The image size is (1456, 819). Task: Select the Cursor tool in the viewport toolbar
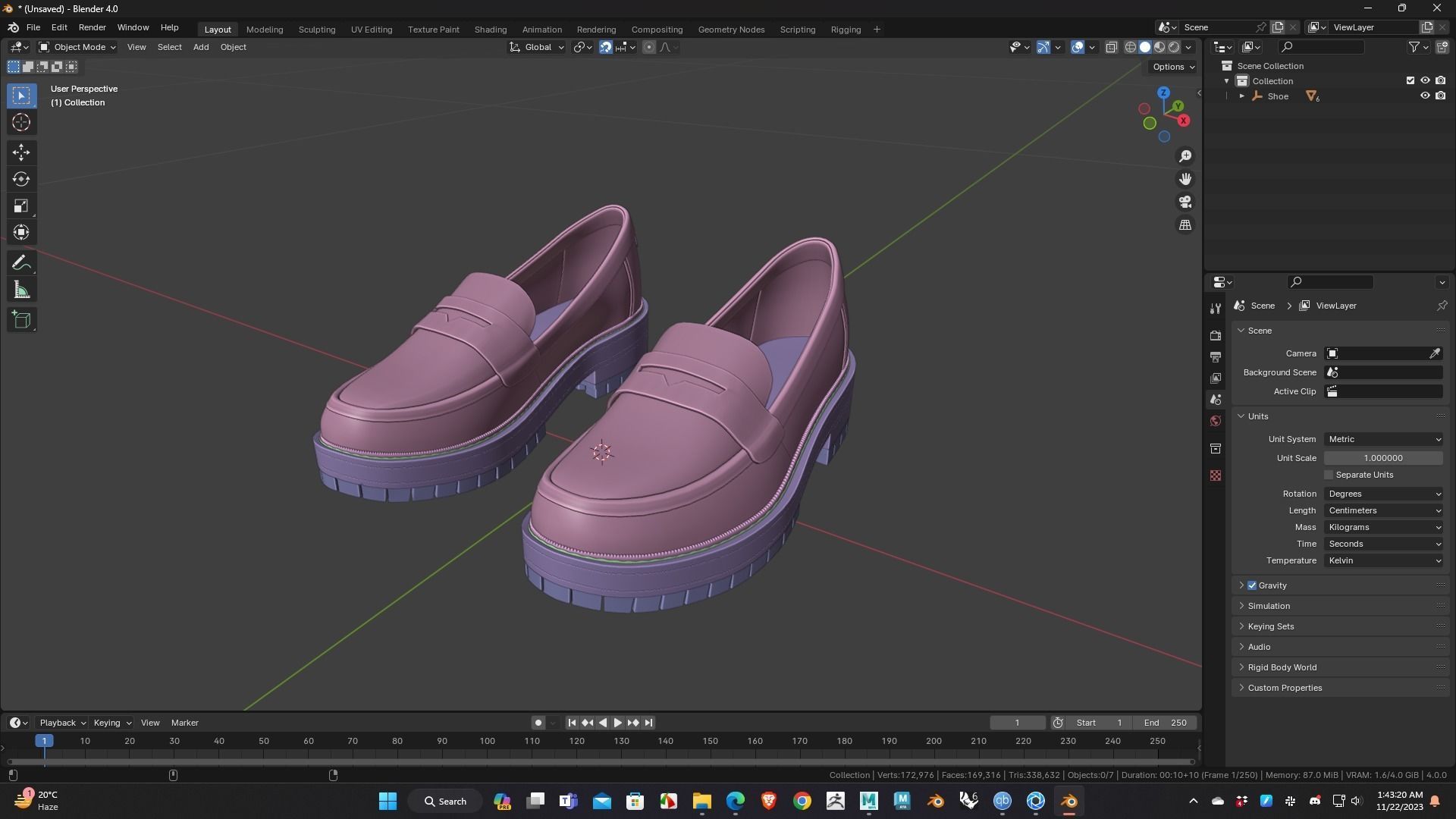point(21,122)
